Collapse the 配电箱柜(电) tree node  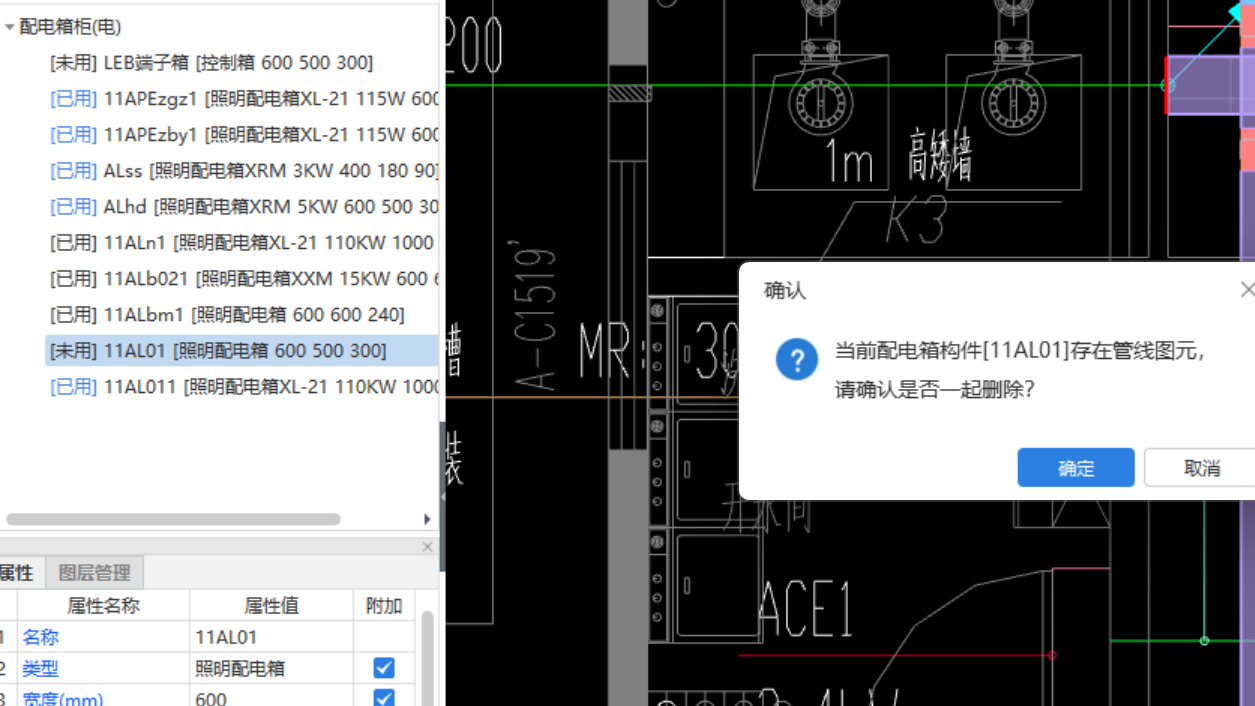click(x=10, y=27)
